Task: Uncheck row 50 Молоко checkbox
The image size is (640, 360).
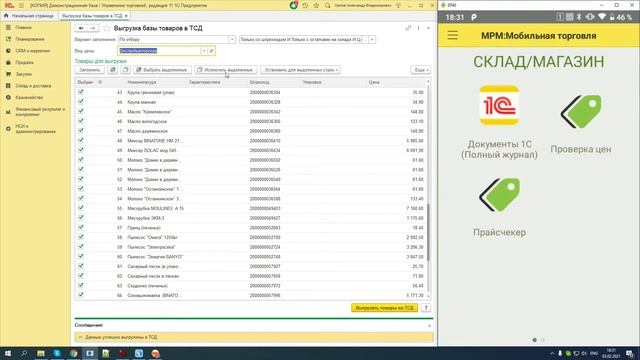Action: [x=81, y=160]
